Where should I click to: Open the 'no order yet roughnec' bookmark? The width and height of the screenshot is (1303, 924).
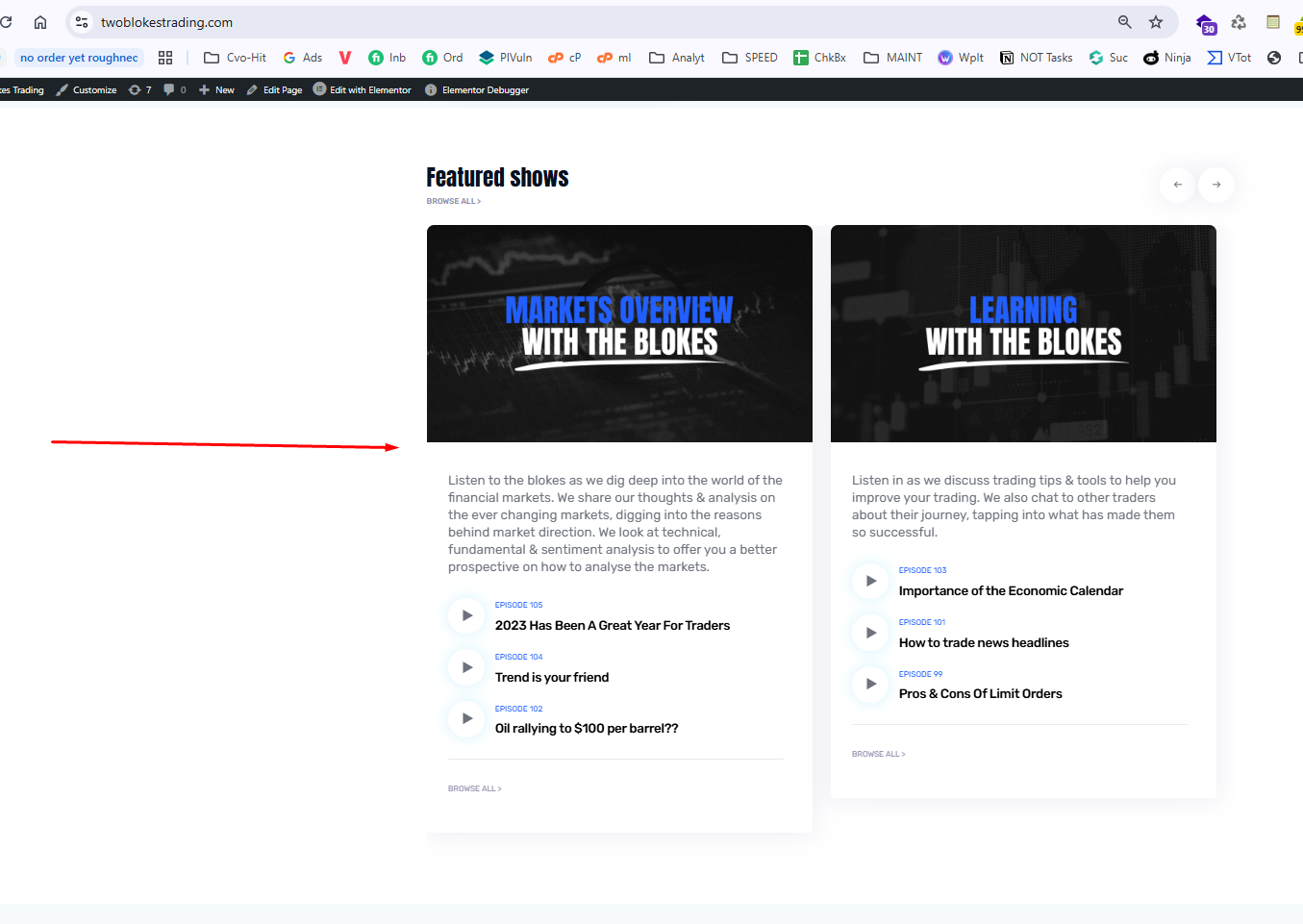pos(79,58)
